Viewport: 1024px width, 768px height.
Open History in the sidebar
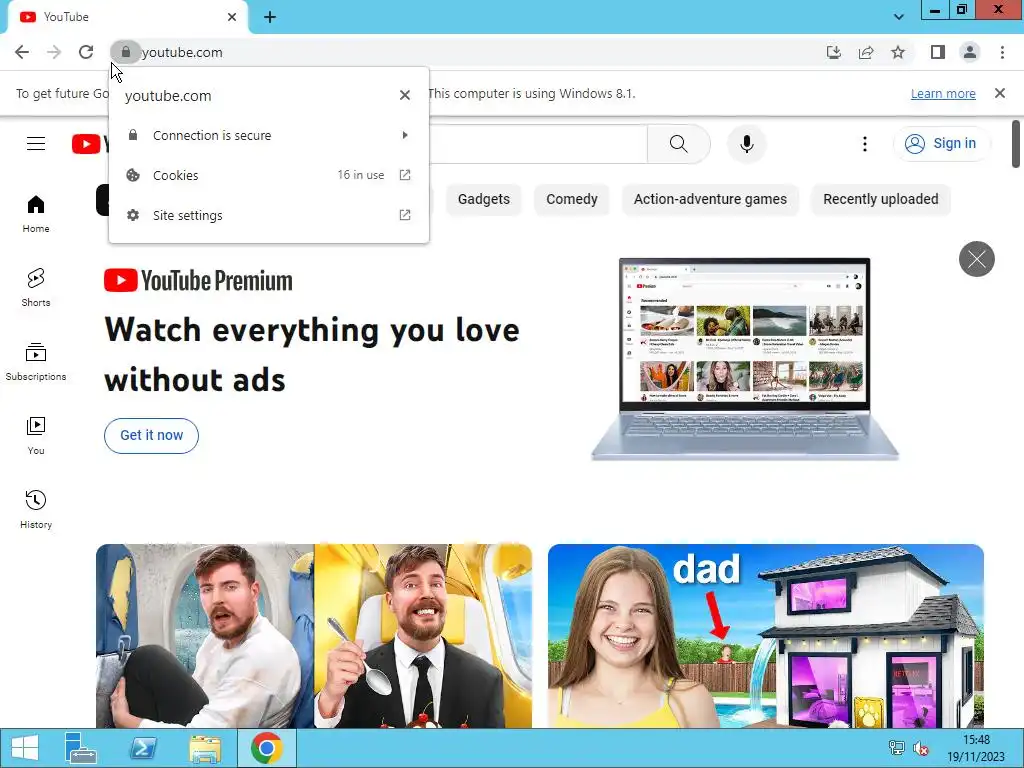(36, 509)
